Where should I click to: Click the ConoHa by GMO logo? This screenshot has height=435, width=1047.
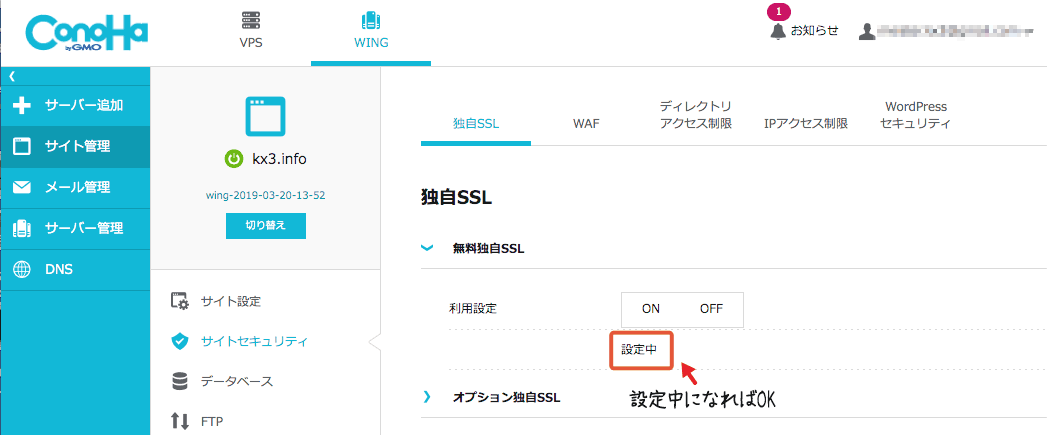point(87,35)
